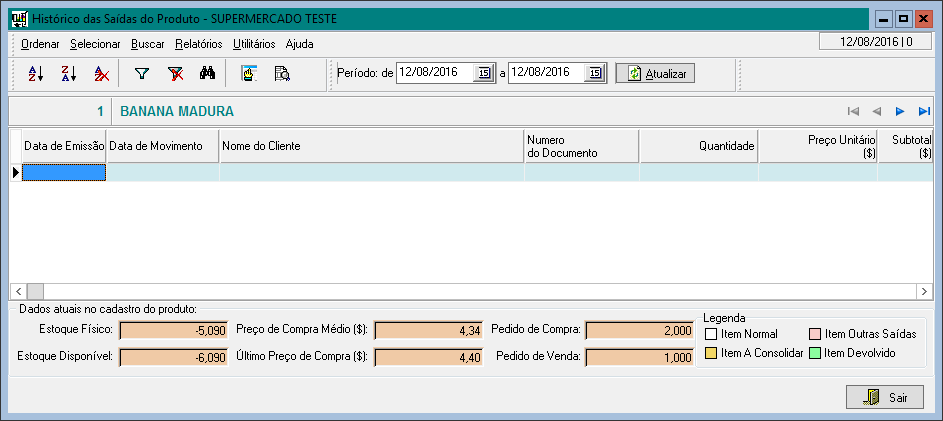Clear filter with the crossed-out funnel icon
This screenshot has width=943, height=421.
point(175,73)
